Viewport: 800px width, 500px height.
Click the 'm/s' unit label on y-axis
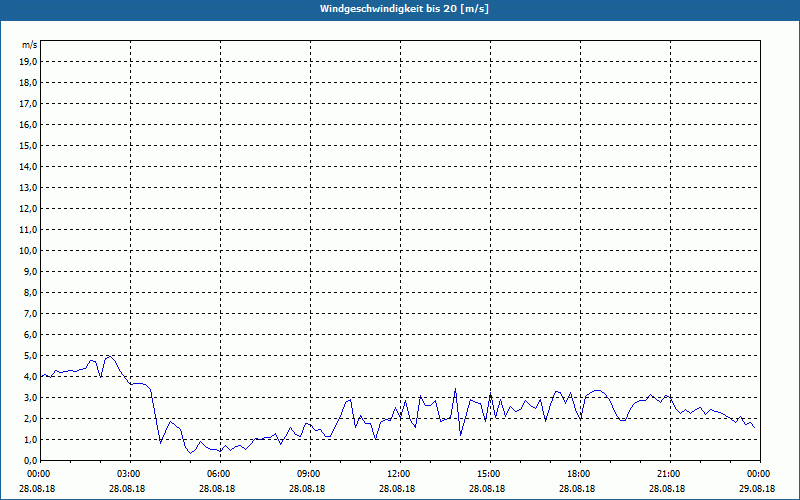point(30,45)
